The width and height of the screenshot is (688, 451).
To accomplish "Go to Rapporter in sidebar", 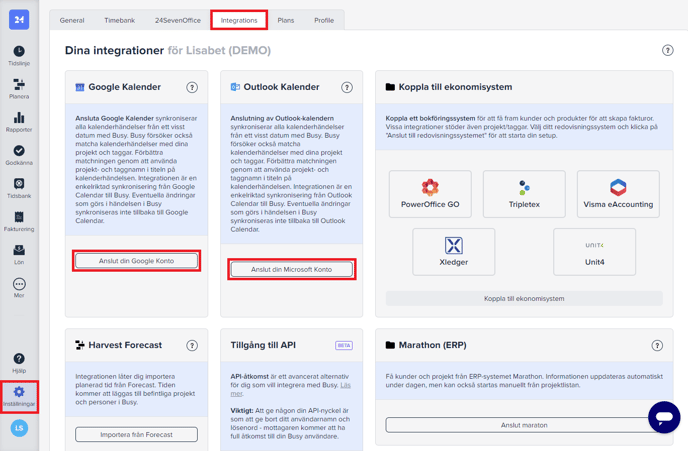I will (x=19, y=122).
